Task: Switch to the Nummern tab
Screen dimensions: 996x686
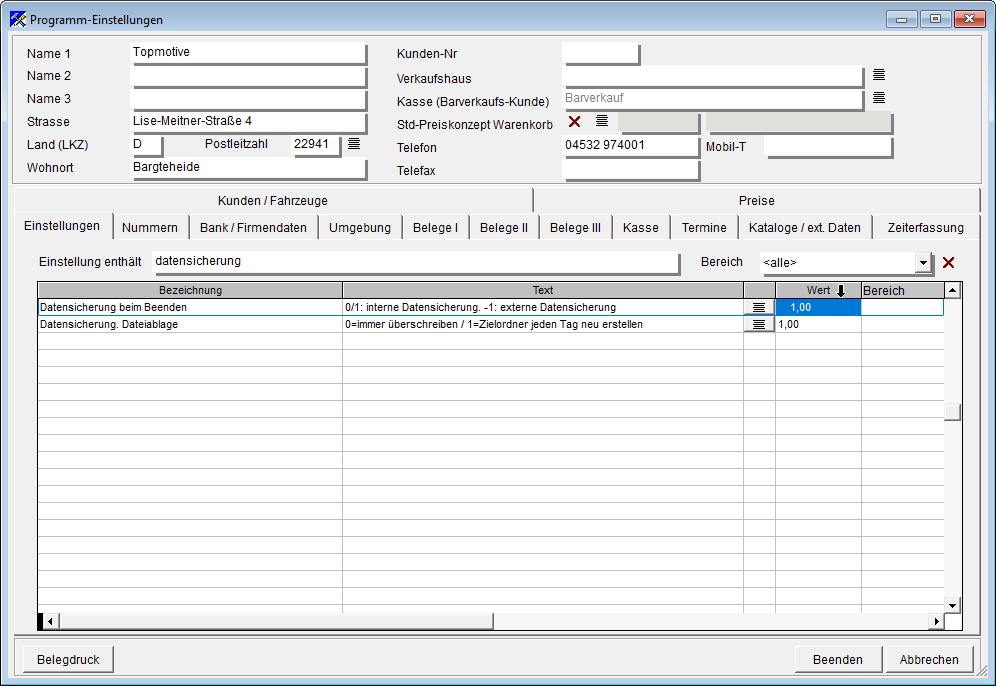Action: (x=150, y=227)
